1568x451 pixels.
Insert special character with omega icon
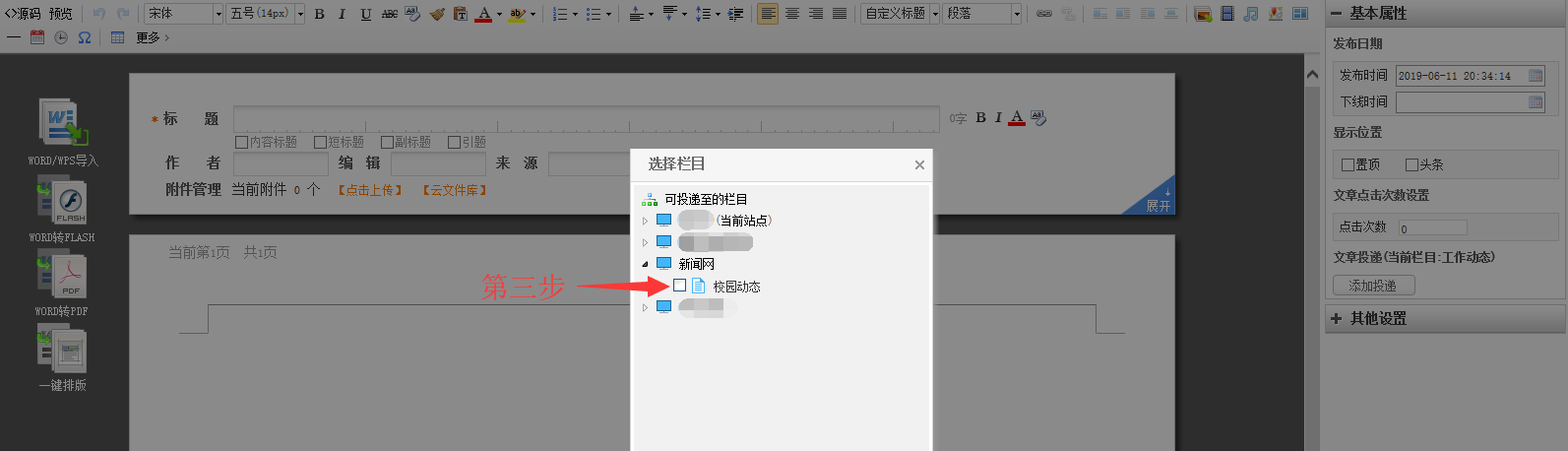click(x=85, y=37)
